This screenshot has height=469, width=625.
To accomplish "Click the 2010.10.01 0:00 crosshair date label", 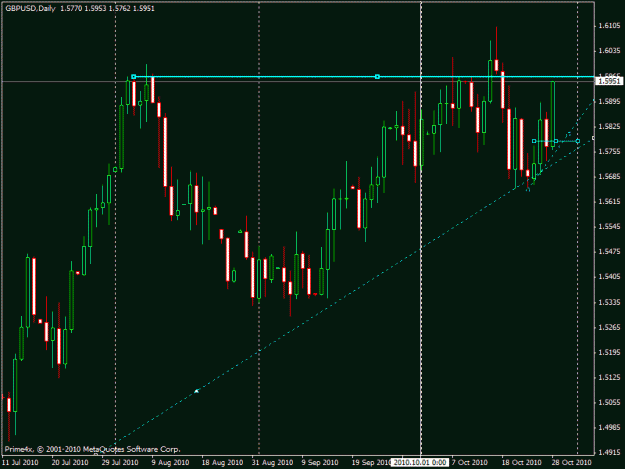I will click(420, 462).
